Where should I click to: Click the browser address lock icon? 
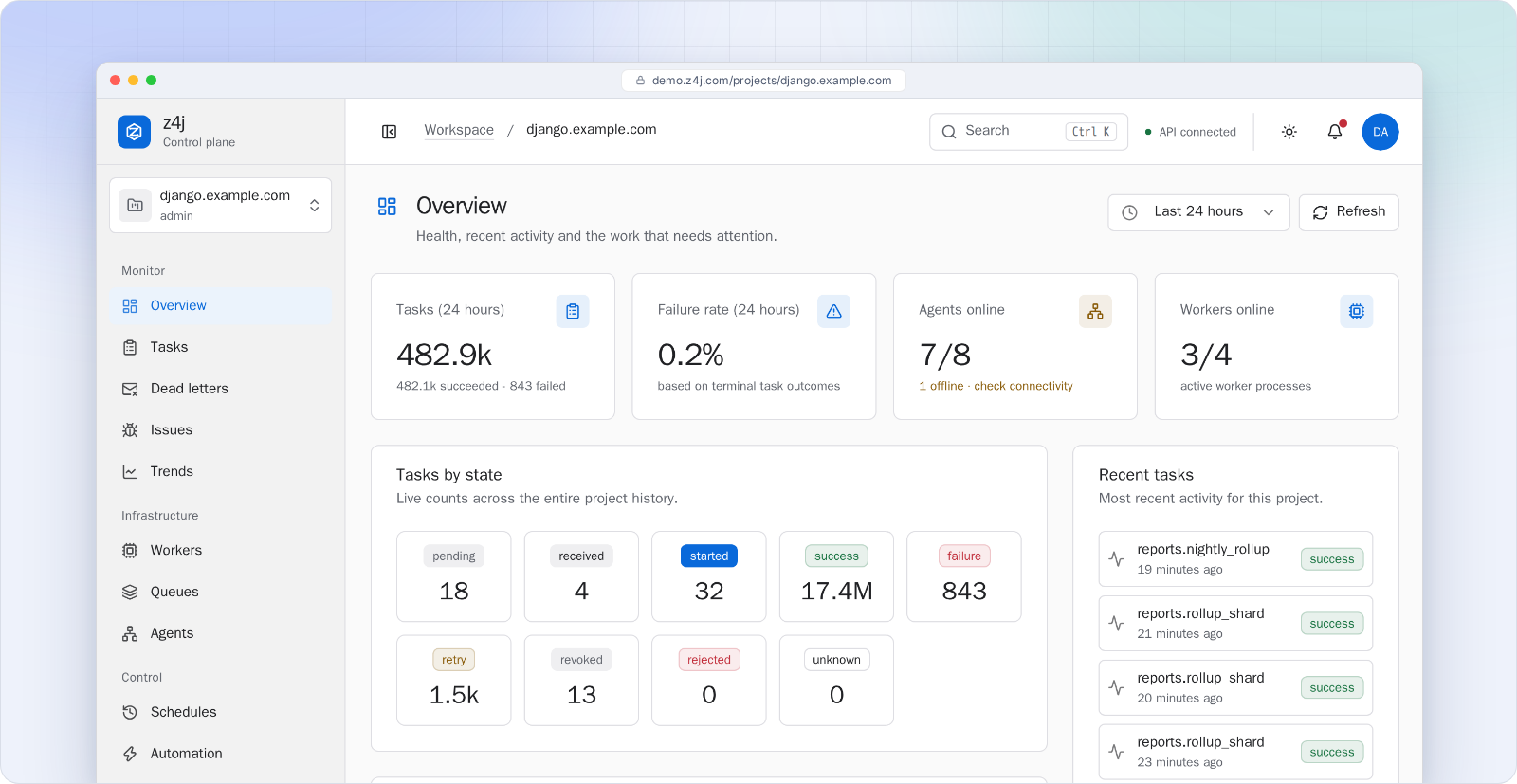(x=641, y=81)
